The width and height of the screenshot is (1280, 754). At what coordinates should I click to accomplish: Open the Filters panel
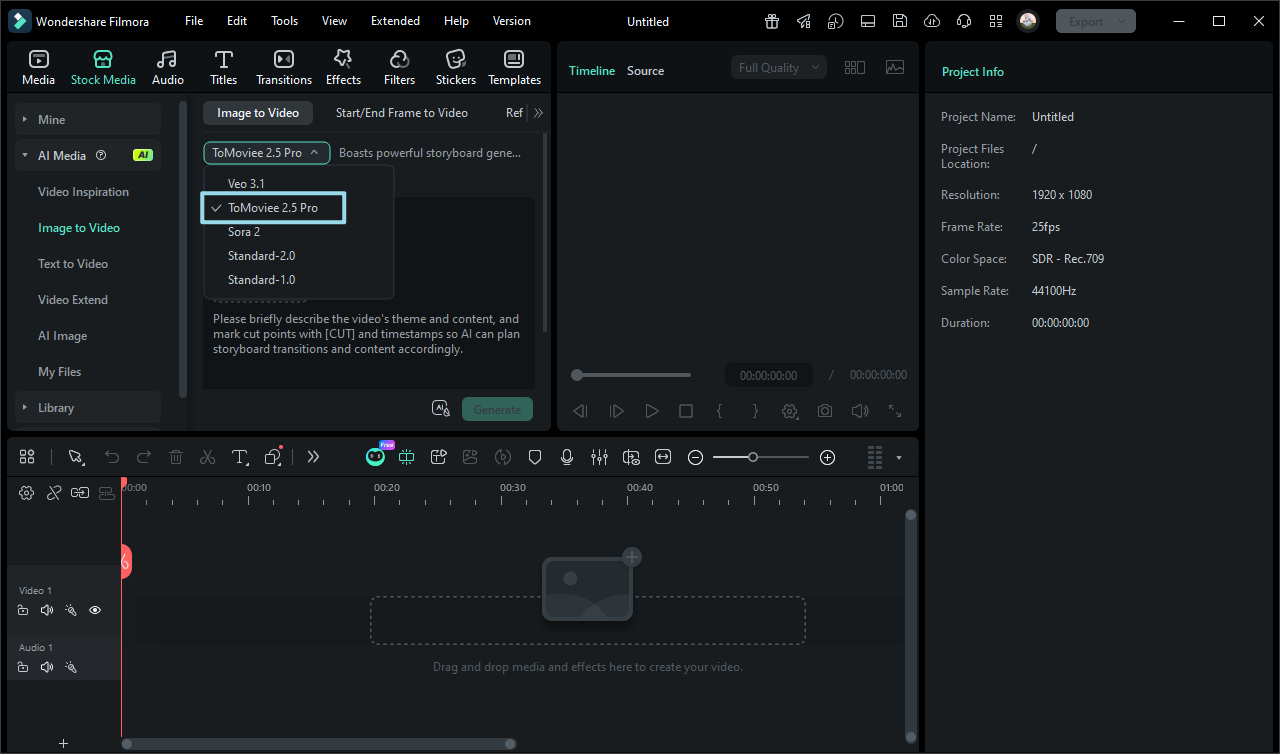pyautogui.click(x=399, y=67)
